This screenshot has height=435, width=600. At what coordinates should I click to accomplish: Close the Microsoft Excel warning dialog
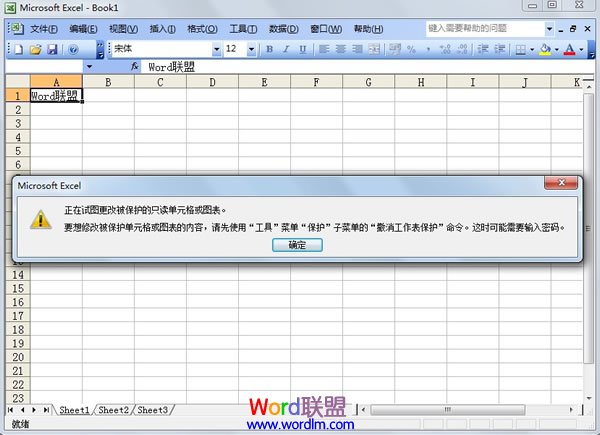pos(561,183)
